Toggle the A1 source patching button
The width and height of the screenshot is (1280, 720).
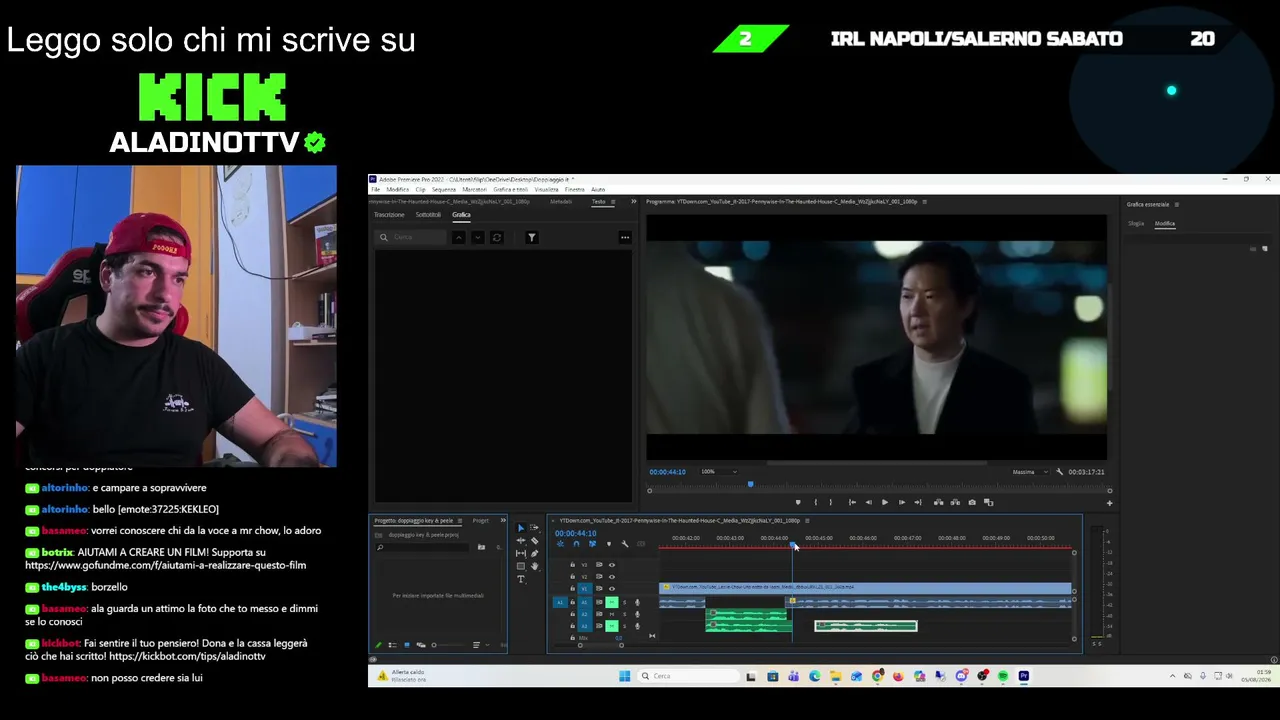[560, 602]
